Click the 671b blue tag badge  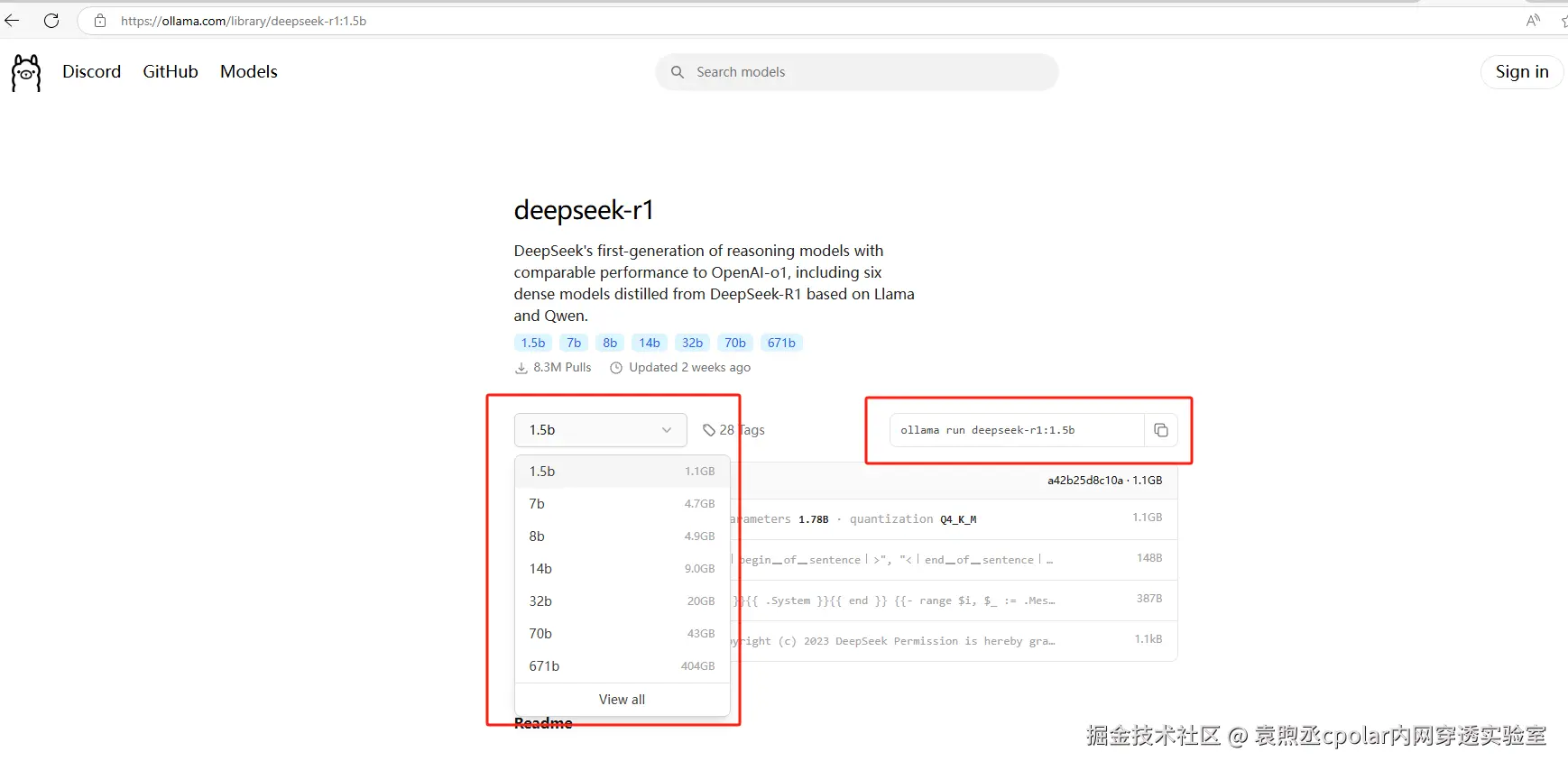[781, 343]
